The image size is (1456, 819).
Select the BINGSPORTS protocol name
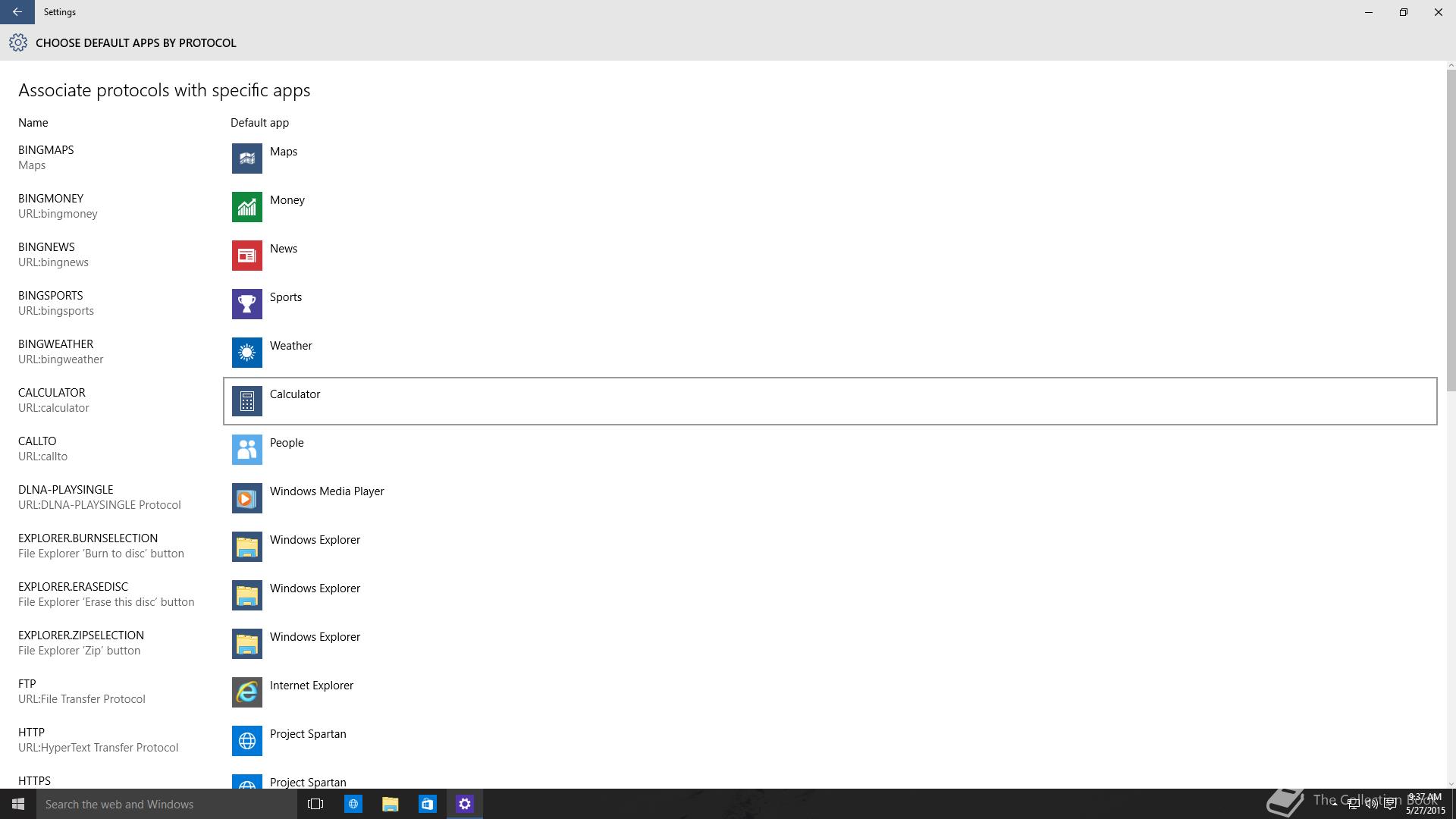pos(51,296)
